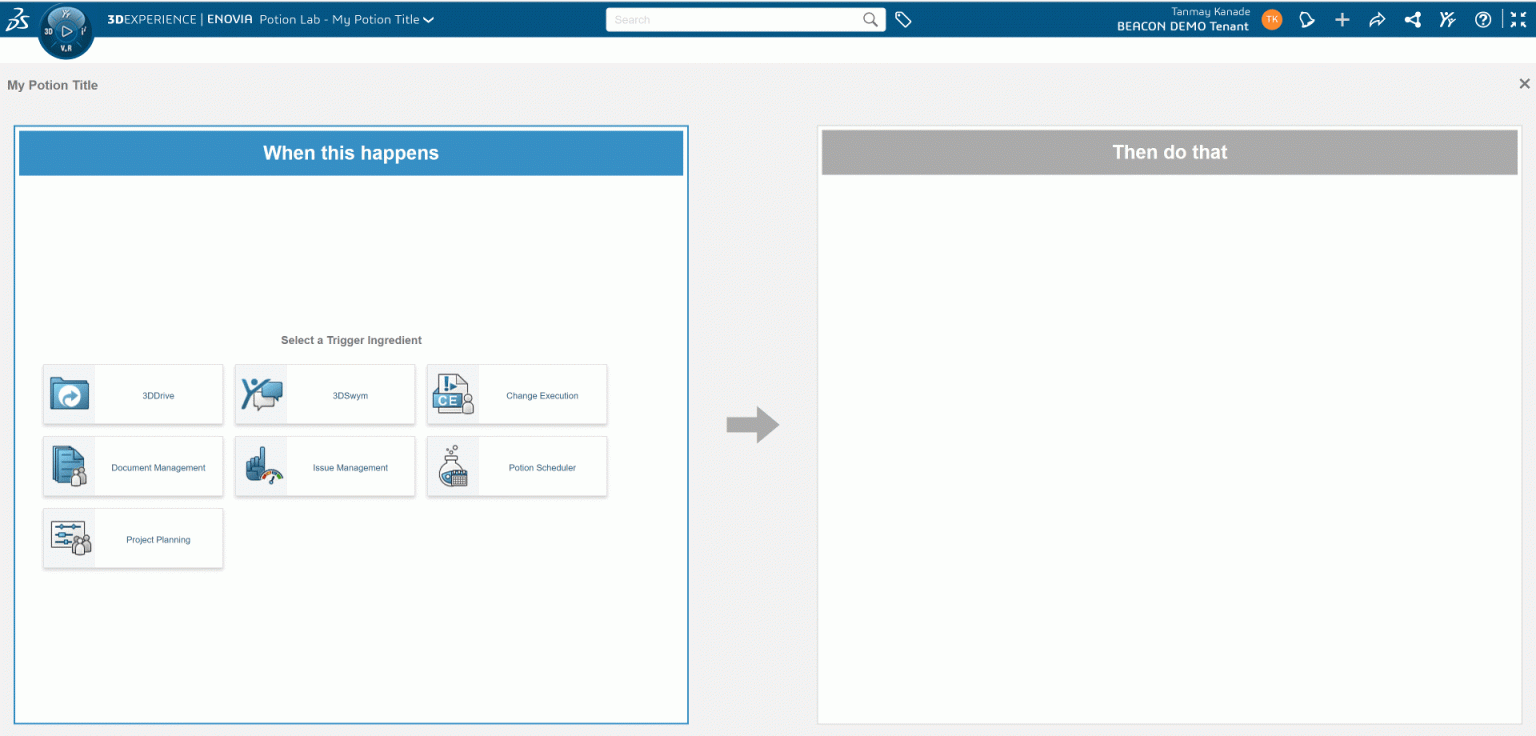Select the Change Execution trigger ingredient
Image resolution: width=1536 pixels, height=736 pixels.
(x=517, y=395)
